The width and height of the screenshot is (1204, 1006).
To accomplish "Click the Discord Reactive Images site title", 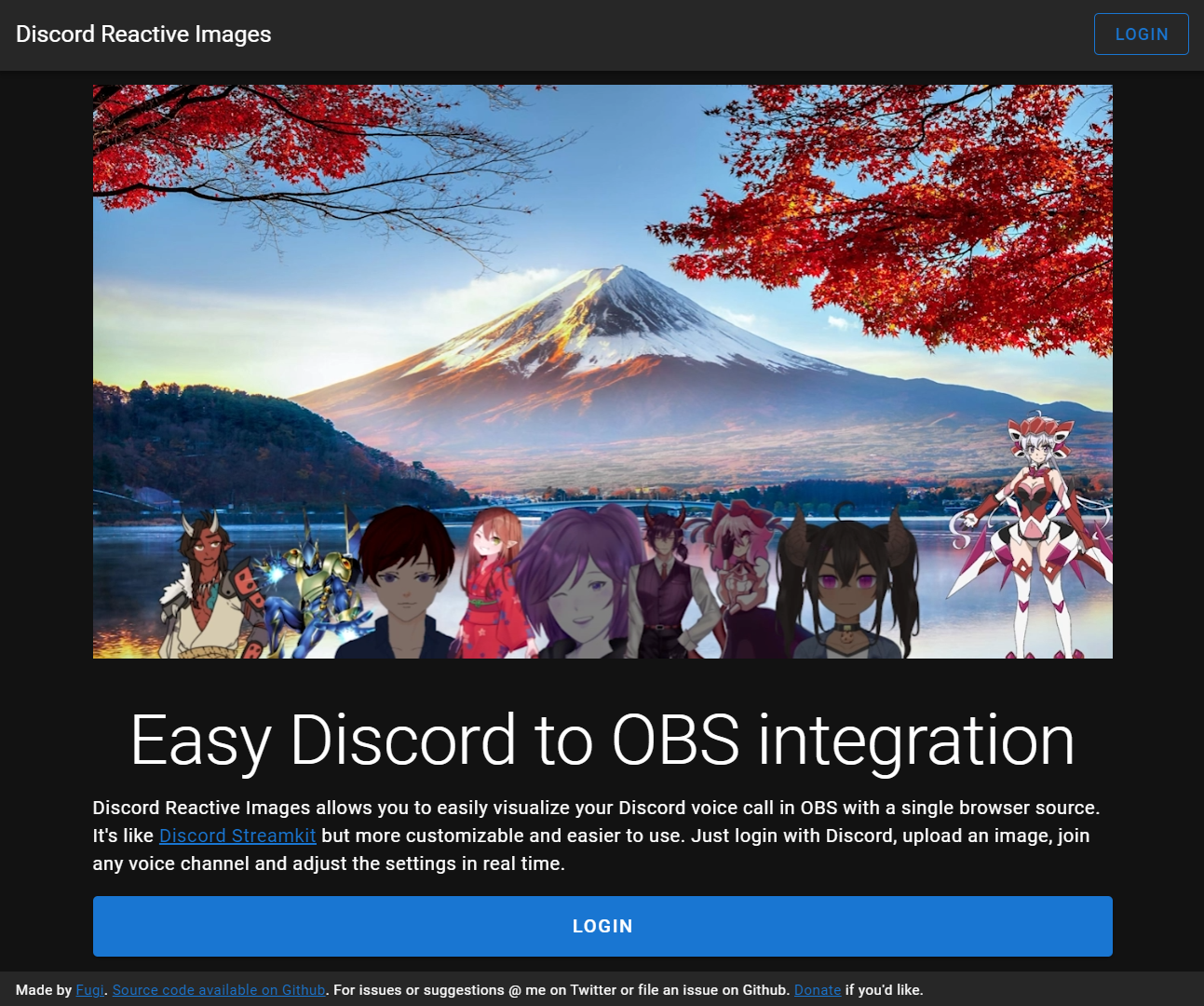I will (143, 34).
